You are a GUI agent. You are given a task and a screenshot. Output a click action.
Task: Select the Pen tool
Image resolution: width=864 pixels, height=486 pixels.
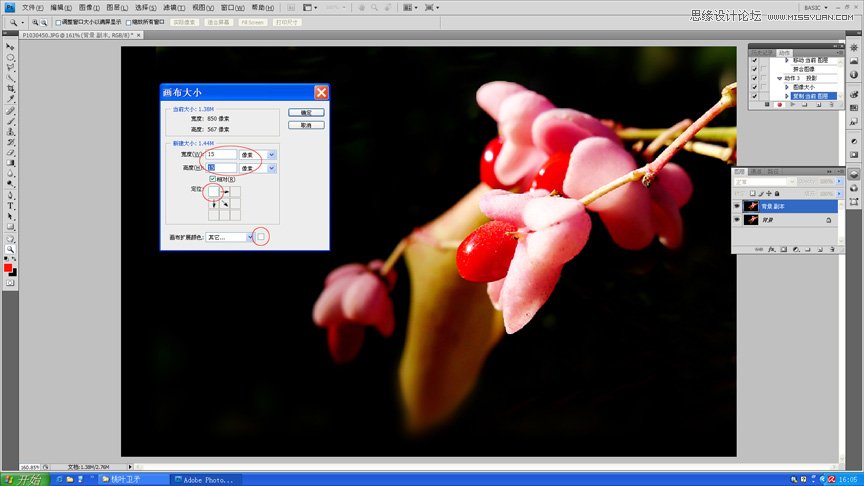10,195
